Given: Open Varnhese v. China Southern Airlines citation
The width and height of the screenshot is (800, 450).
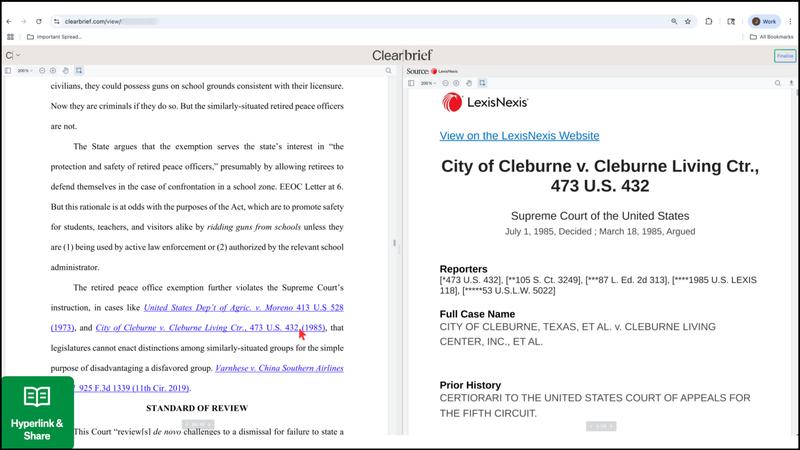Looking at the screenshot, I should 279,368.
